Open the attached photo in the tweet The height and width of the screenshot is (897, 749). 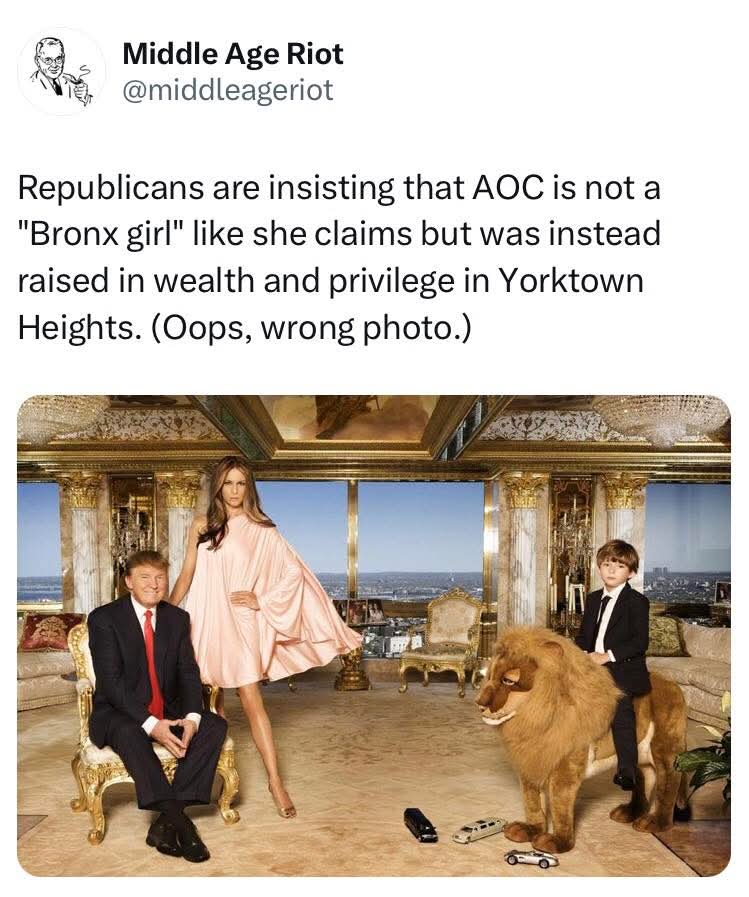pyautogui.click(x=374, y=636)
